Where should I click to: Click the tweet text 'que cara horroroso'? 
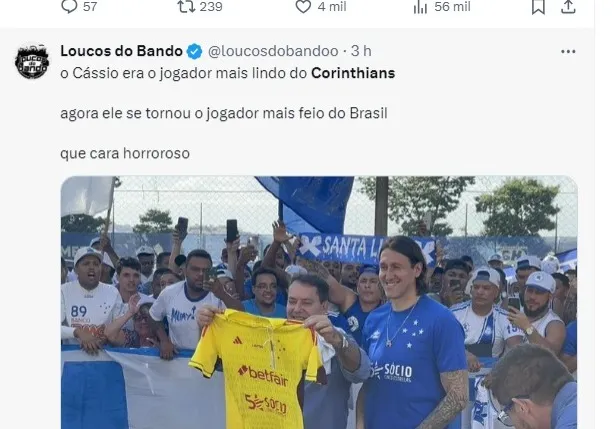125,153
